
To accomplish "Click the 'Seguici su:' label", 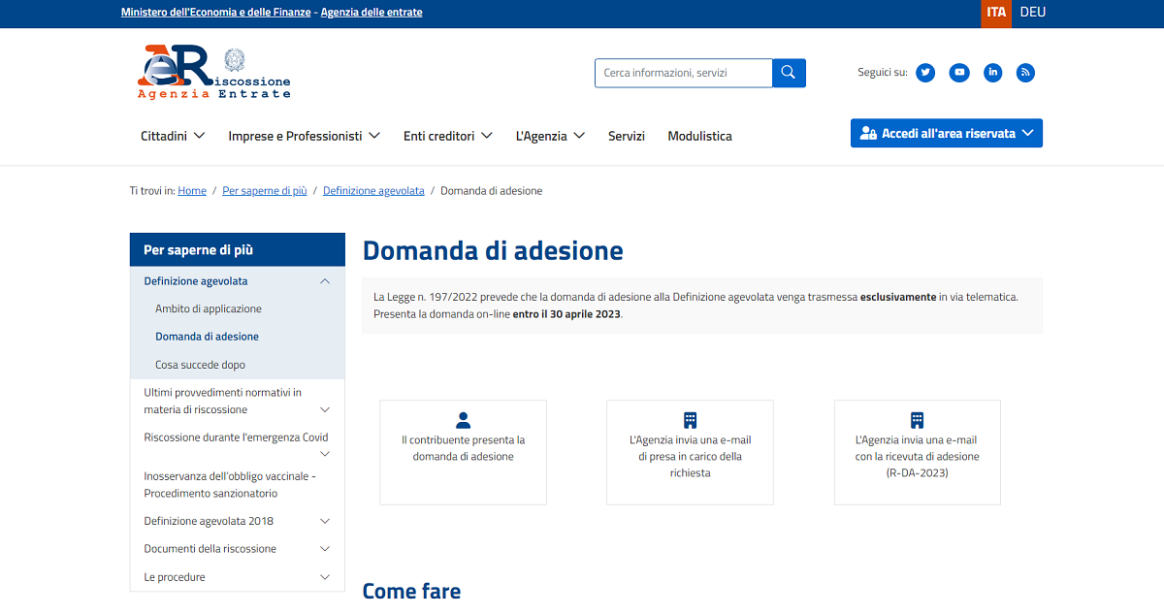I will click(882, 73).
